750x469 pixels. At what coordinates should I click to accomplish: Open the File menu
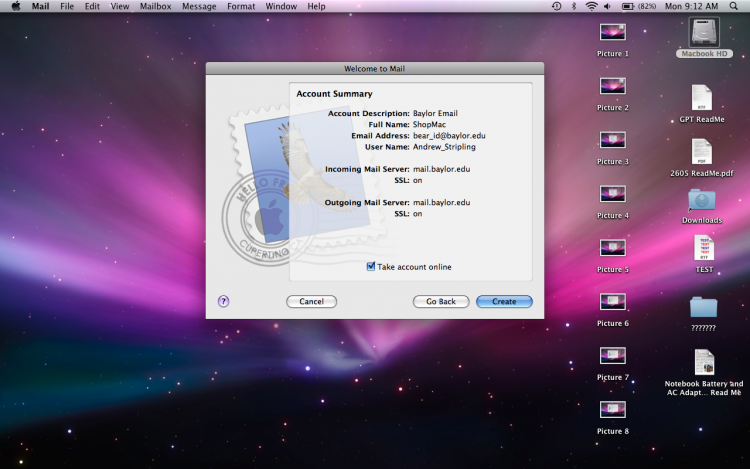pos(67,6)
